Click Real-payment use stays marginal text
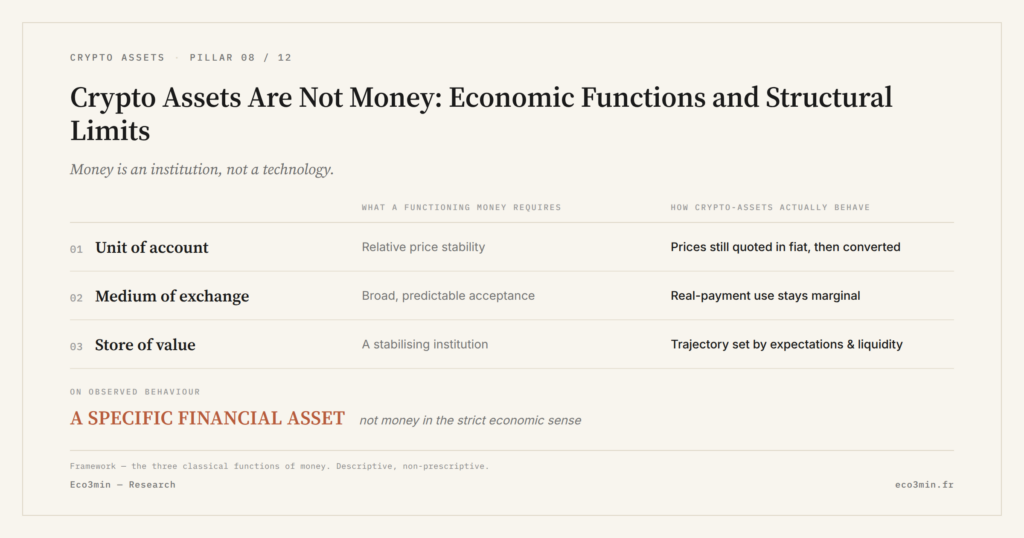This screenshot has height=538, width=1024. click(x=765, y=296)
